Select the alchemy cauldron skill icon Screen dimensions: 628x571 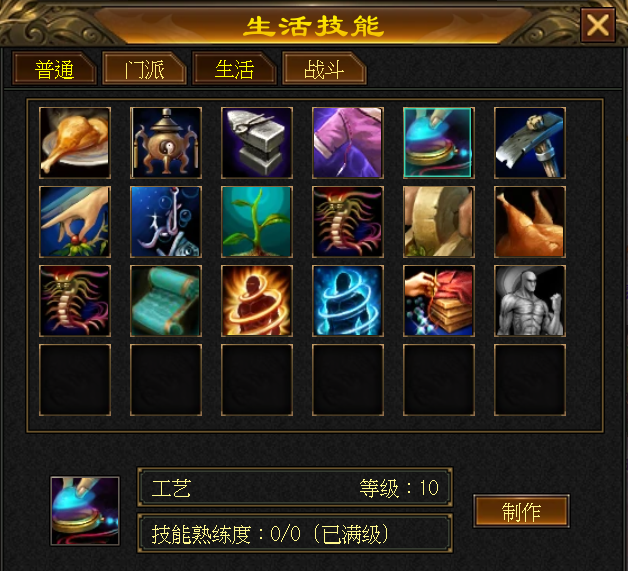coord(166,143)
